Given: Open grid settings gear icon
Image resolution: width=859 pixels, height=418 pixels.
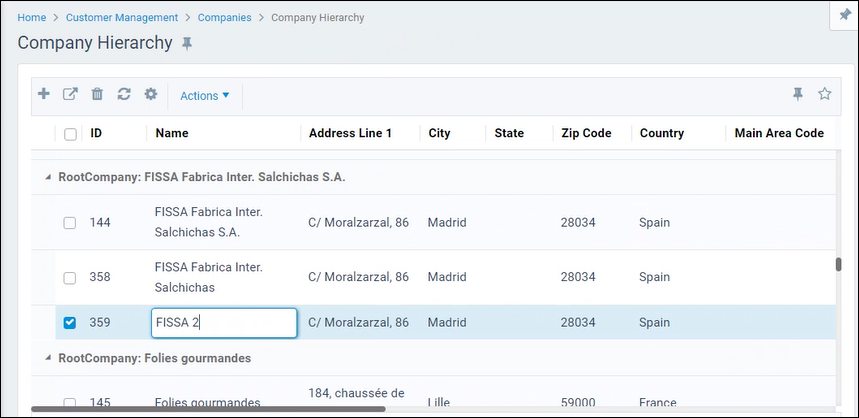Looking at the screenshot, I should pos(151,94).
